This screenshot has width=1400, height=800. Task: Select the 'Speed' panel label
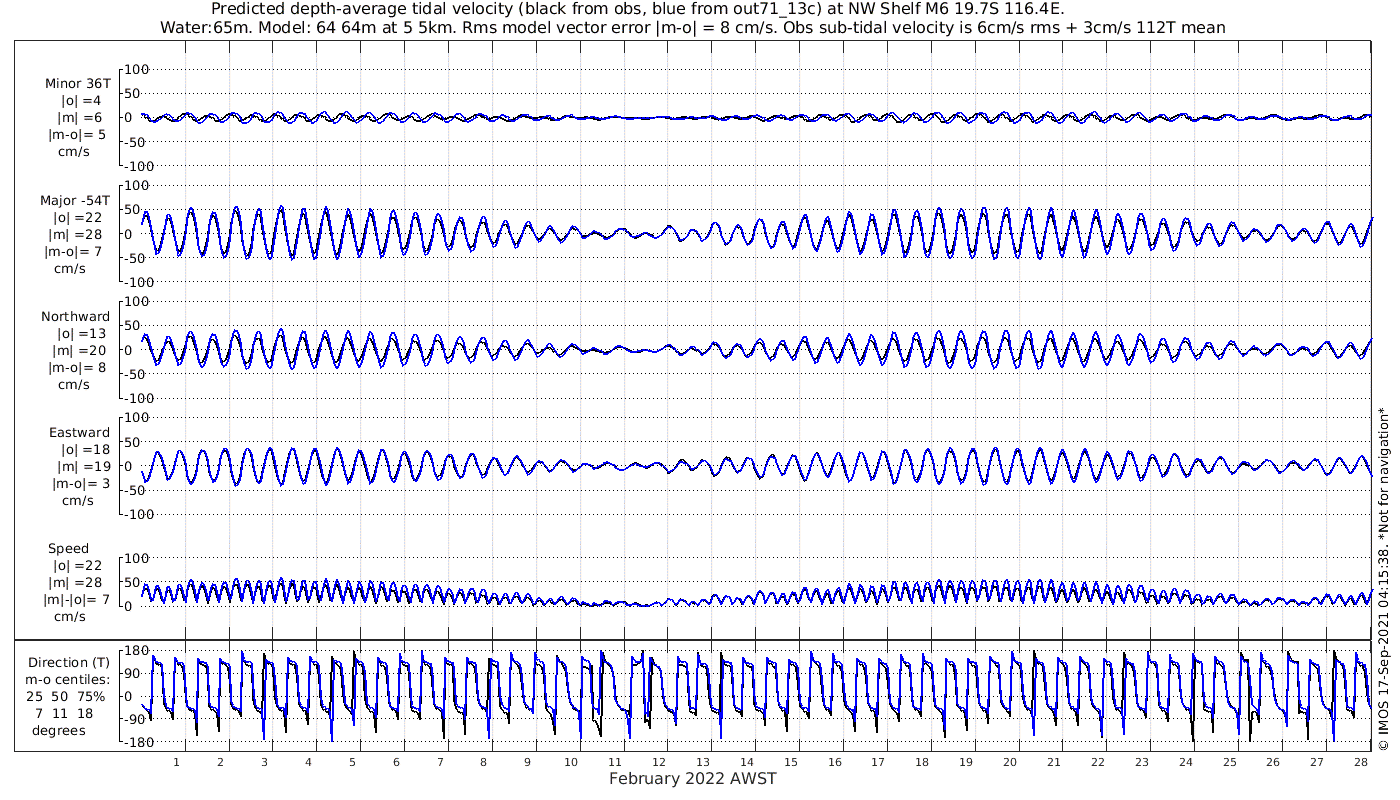(x=68, y=549)
